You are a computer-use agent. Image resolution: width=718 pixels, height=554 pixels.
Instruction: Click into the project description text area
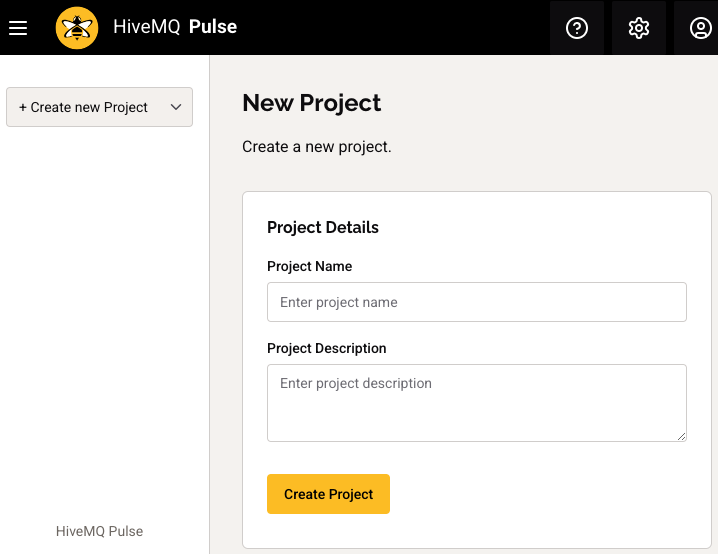coord(476,402)
